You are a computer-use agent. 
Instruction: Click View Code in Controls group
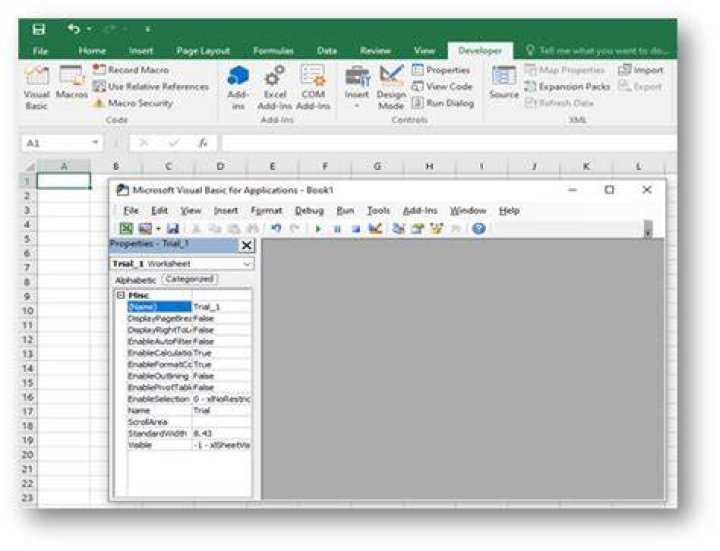[442, 86]
